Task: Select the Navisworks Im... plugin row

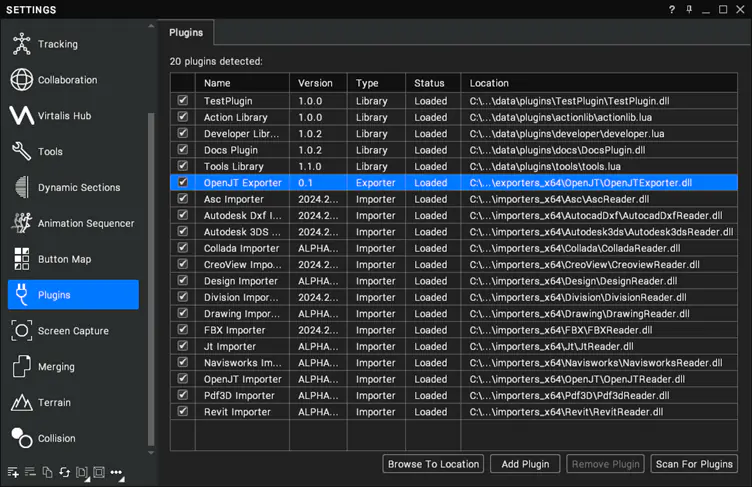Action: pyautogui.click(x=454, y=363)
